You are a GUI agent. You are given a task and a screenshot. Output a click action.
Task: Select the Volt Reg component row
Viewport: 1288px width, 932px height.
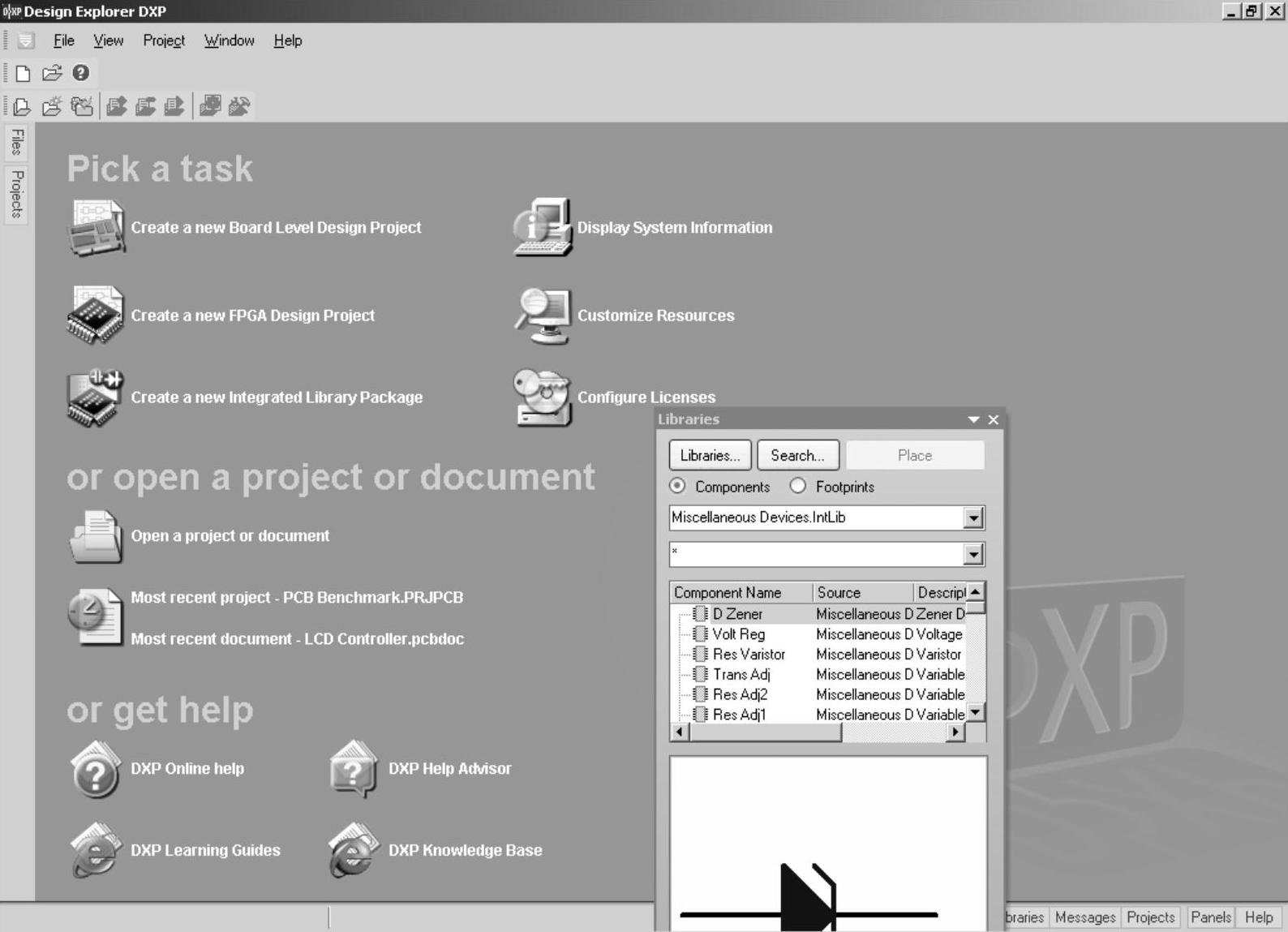click(819, 634)
